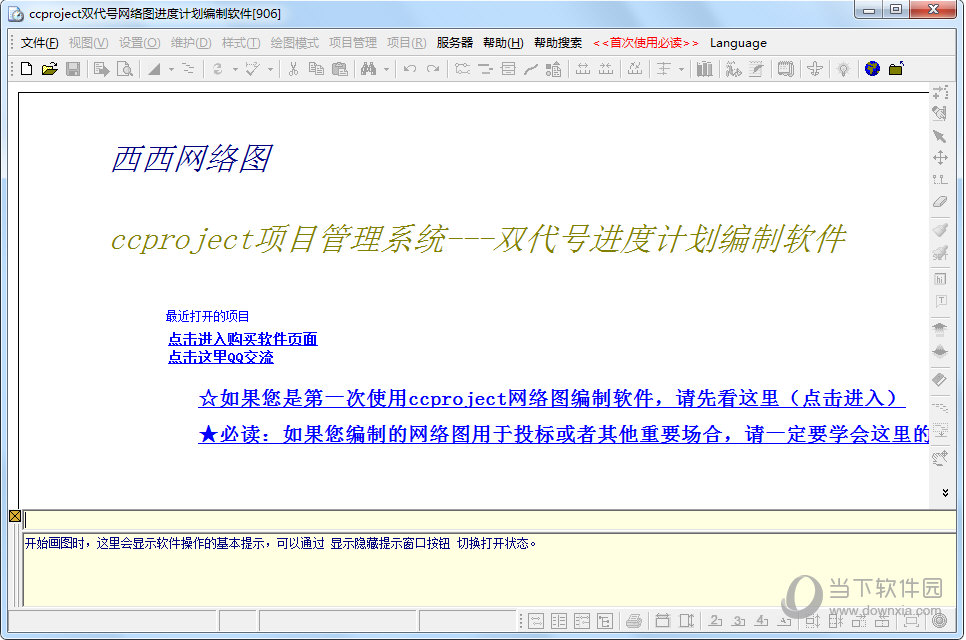Viewport: 966px width, 640px height.
Task: Open the 帮助搜索 menu
Action: tap(558, 43)
